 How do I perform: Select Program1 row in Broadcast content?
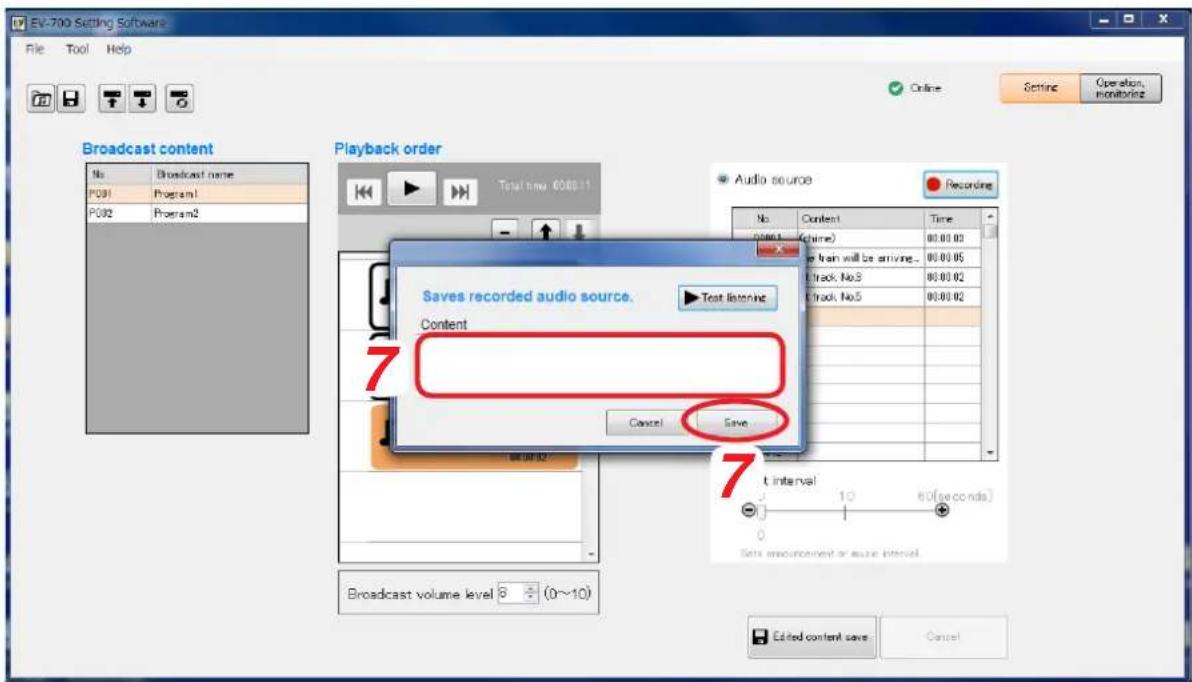(198, 194)
